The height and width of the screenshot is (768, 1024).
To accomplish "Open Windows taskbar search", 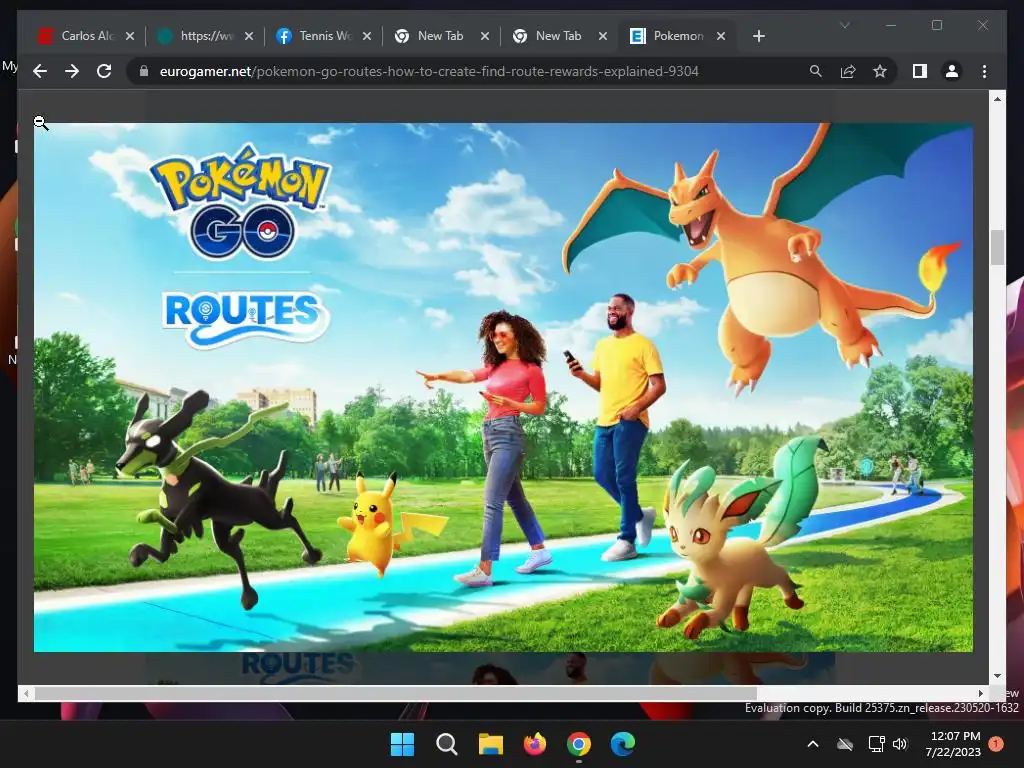I will pyautogui.click(x=447, y=744).
